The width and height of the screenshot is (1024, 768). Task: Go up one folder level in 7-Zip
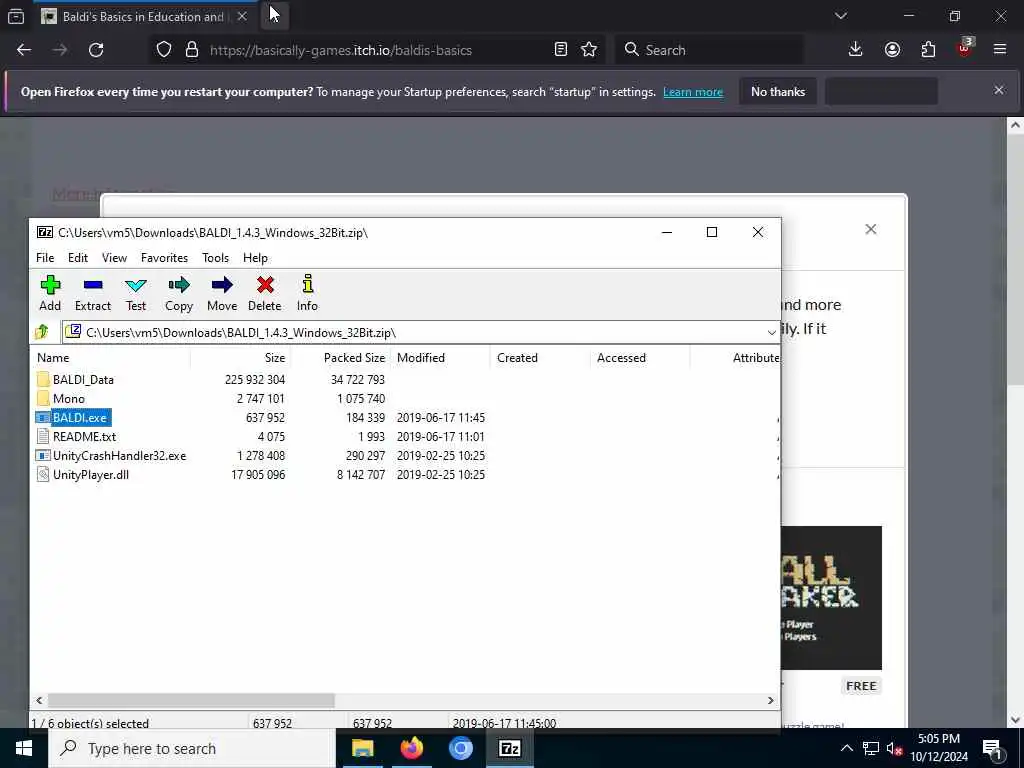(x=42, y=332)
